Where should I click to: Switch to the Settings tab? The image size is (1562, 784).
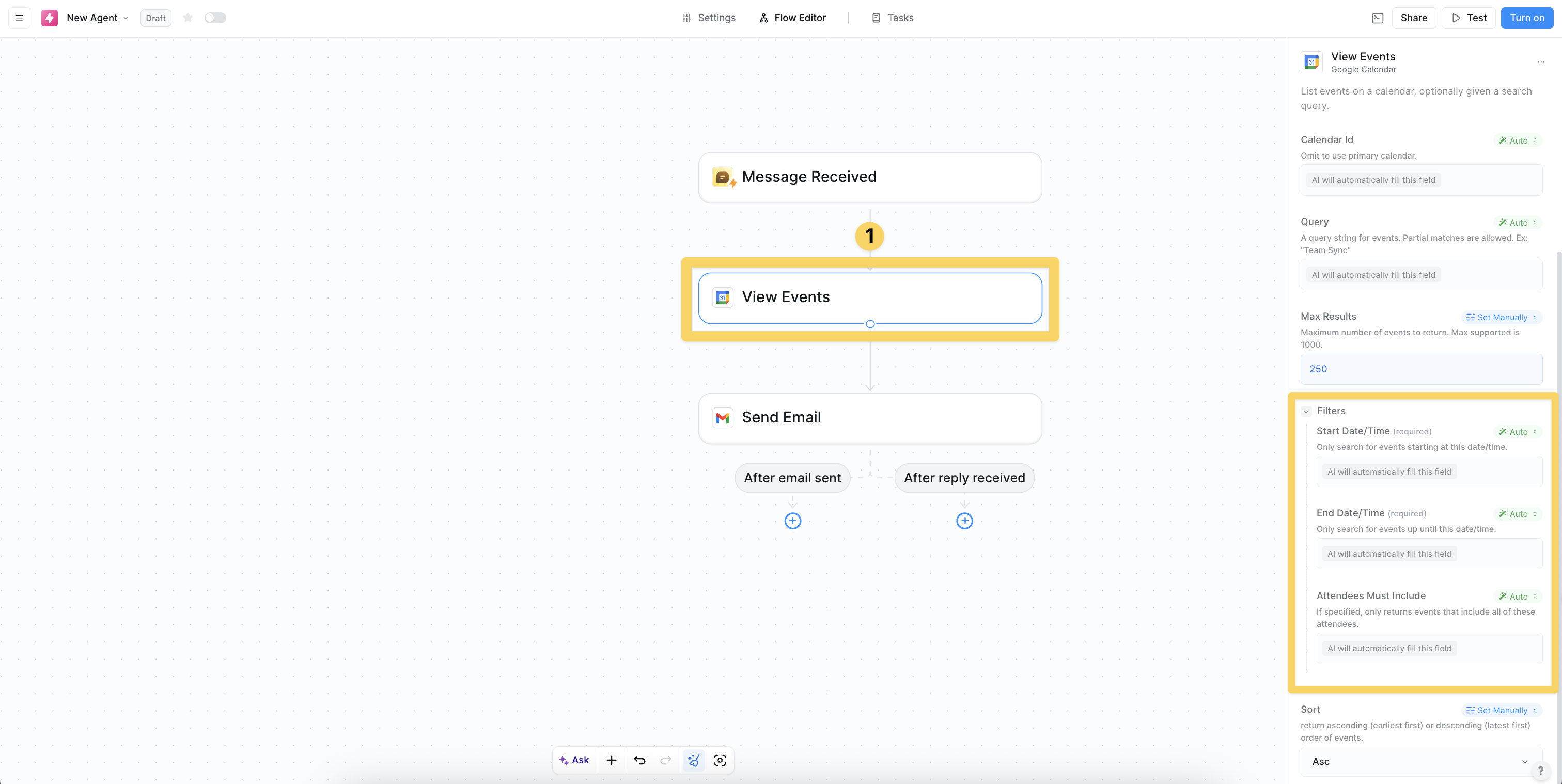(x=708, y=18)
